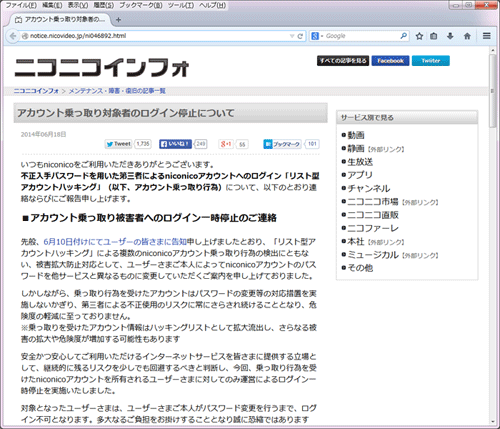Click the Facebook いいね button
Viewport: 500px width, 429px height.
tap(175, 144)
